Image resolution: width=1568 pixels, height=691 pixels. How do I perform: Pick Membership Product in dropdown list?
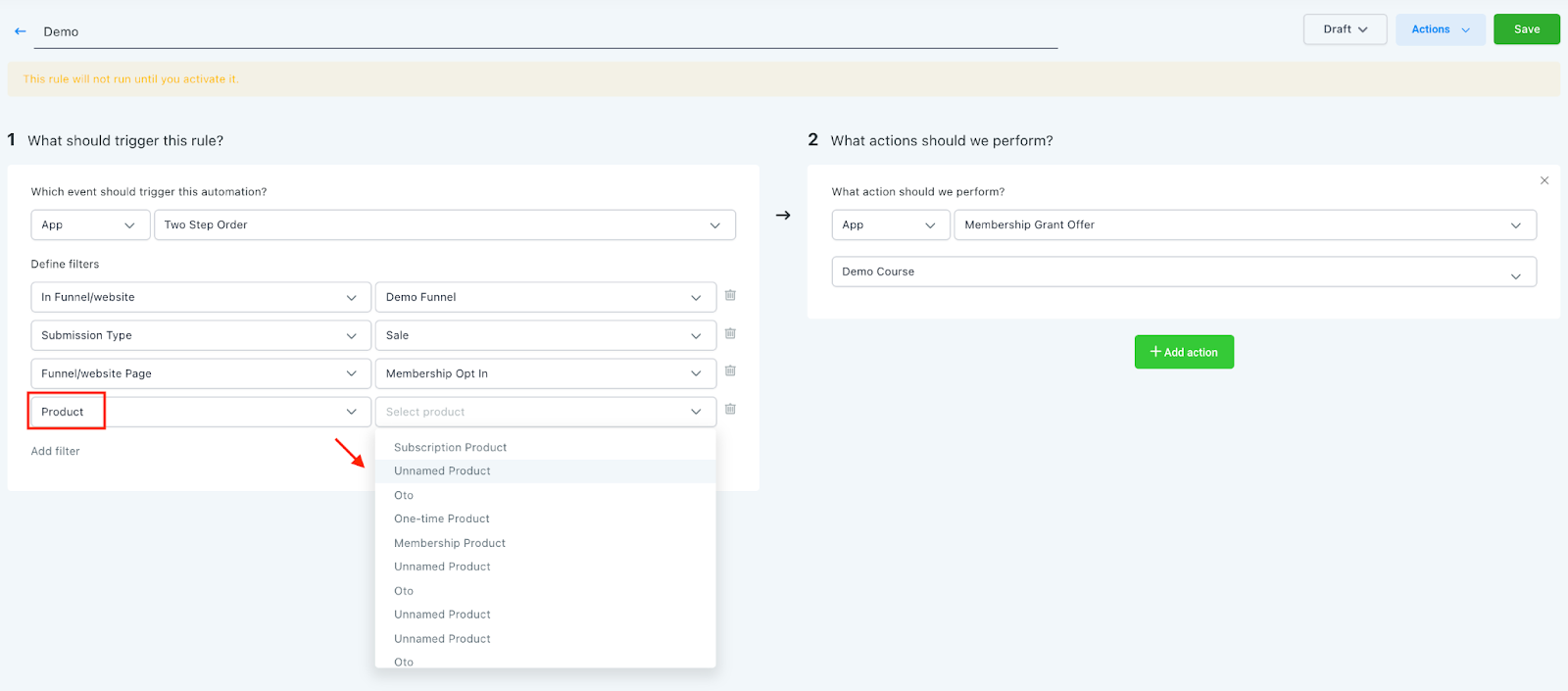450,543
